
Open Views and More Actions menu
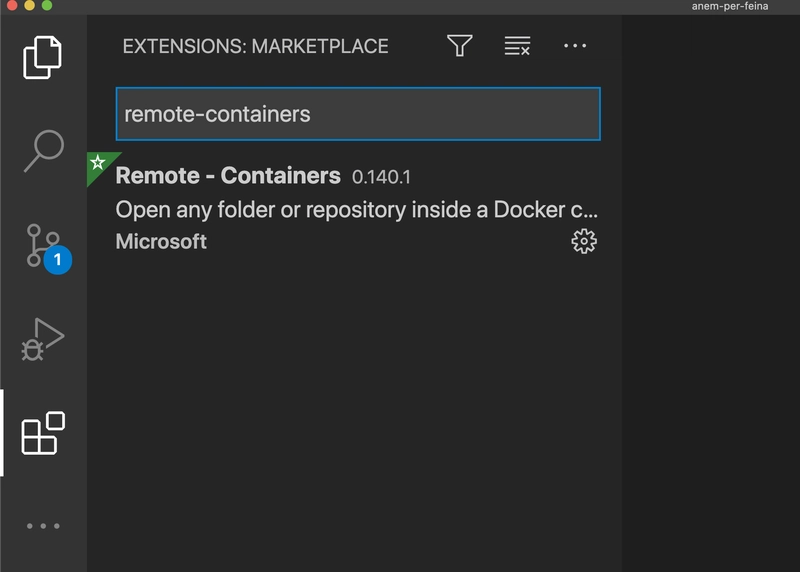click(x=575, y=45)
